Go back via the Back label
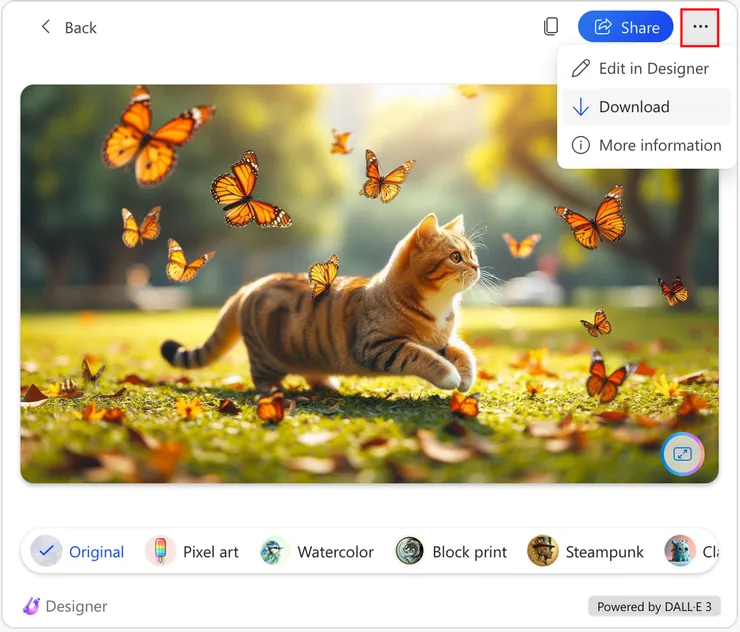 (x=81, y=28)
